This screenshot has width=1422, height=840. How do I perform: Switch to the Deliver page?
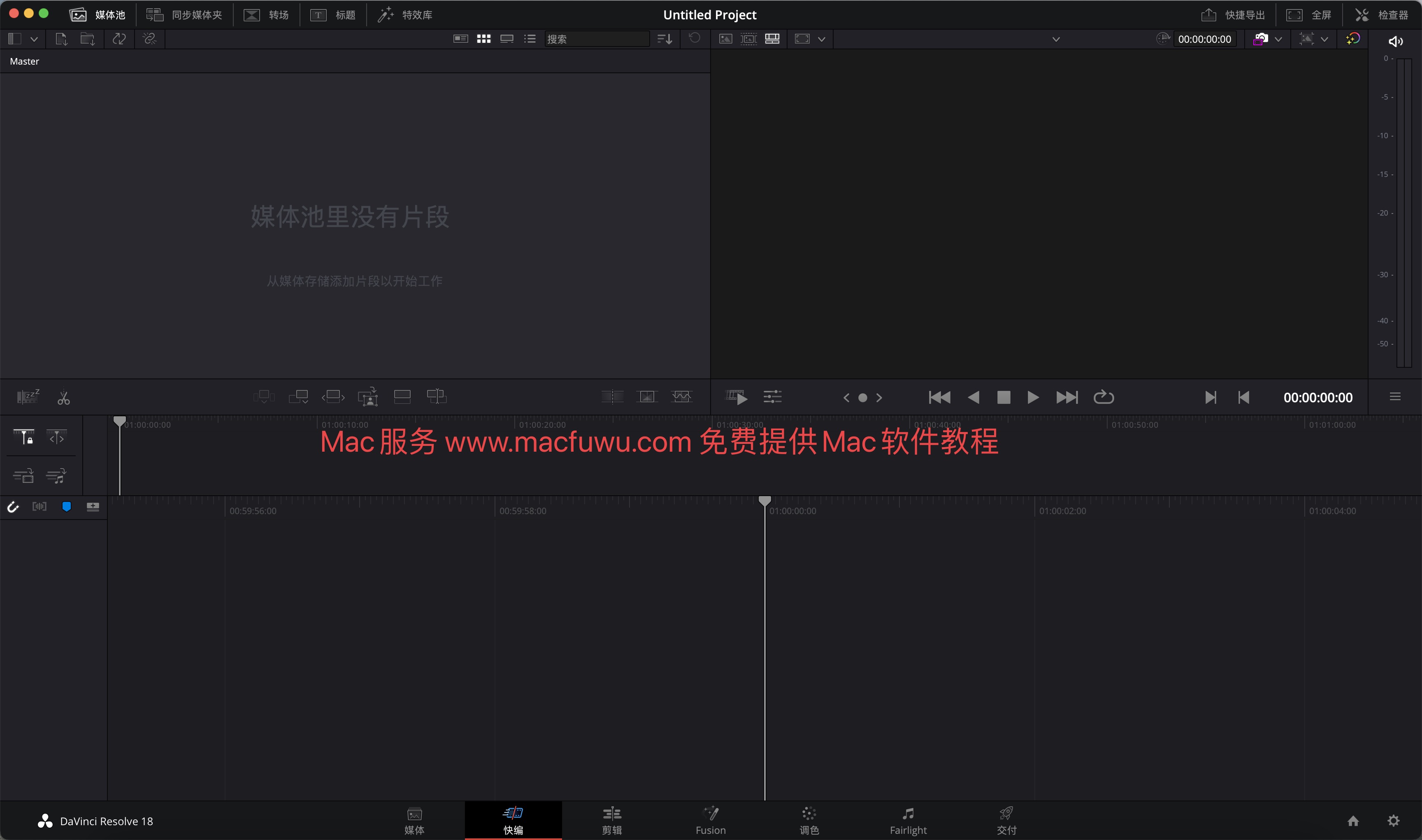(x=1006, y=821)
